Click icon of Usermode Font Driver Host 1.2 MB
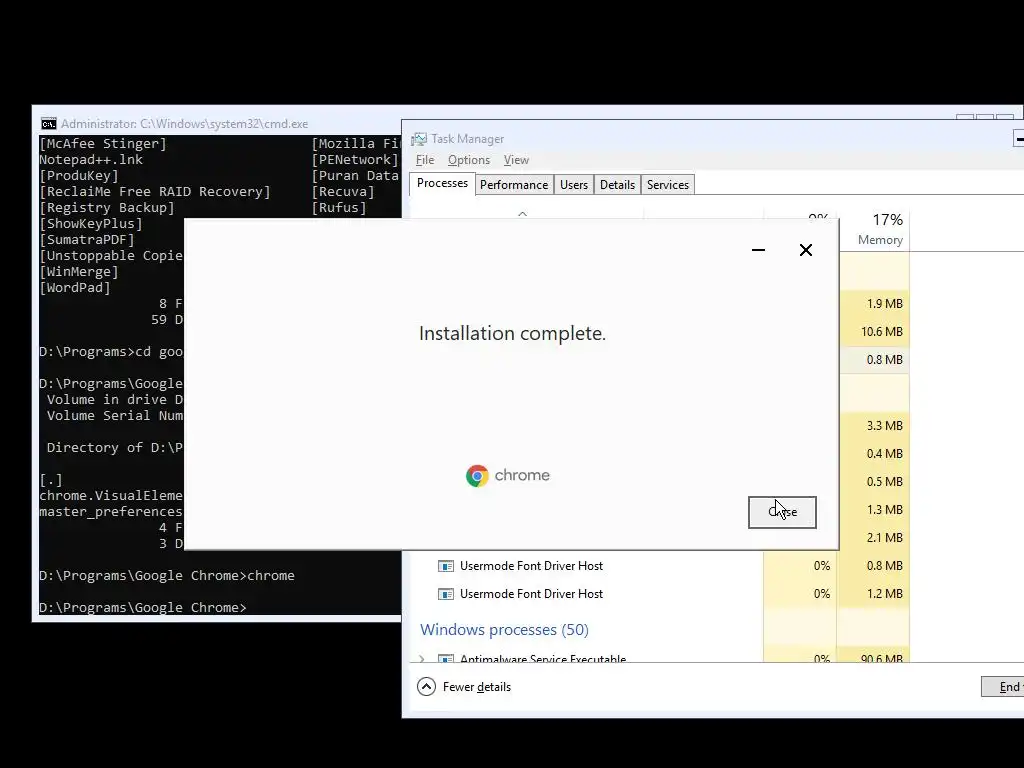Screen dimensions: 1024x768 coord(445,594)
